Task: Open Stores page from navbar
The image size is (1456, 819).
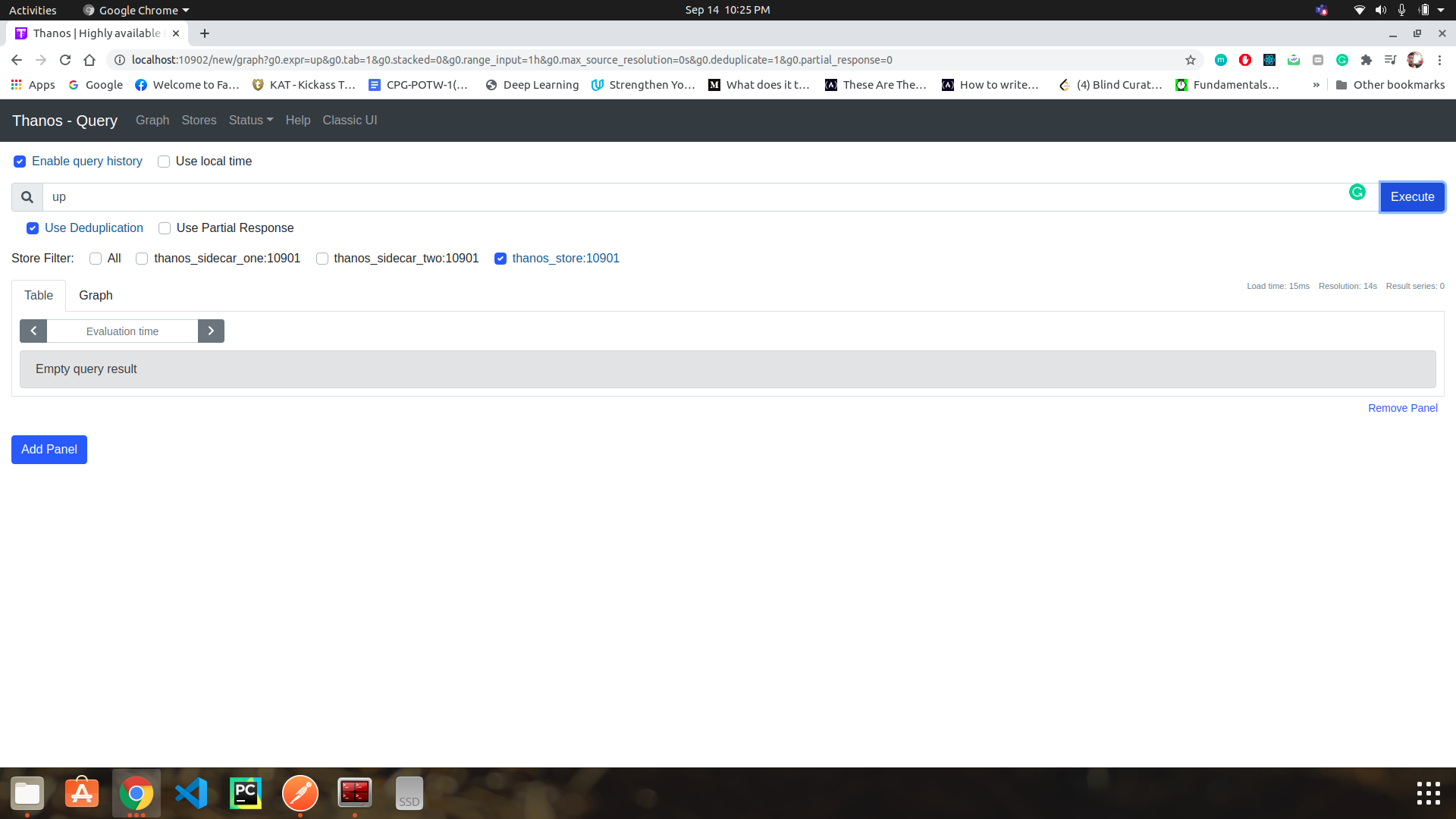Action: (x=199, y=121)
